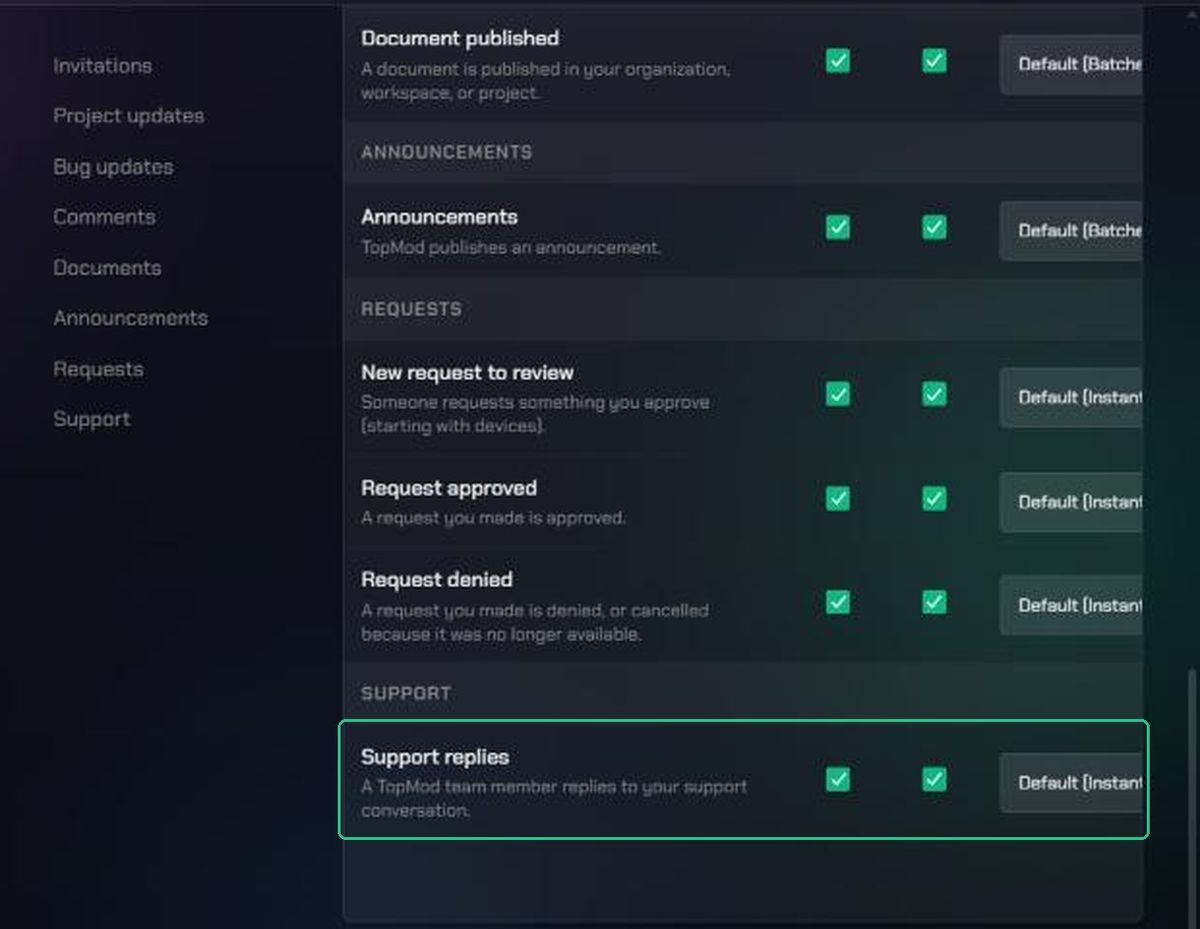Screen dimensions: 1200x929
Task: Click 'Someone requests something you approve' description
Action: click(x=535, y=414)
